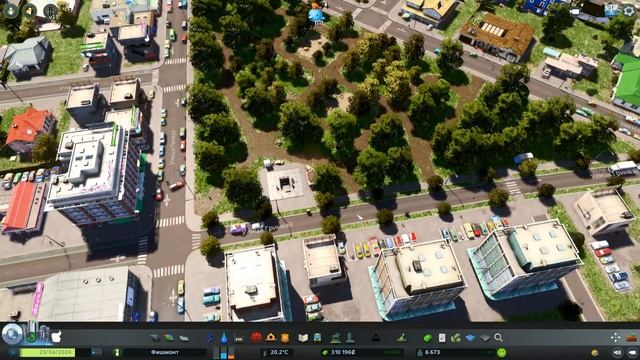The height and width of the screenshot is (360, 640).
Task: Open the Roads build menu
Action: (154, 338)
